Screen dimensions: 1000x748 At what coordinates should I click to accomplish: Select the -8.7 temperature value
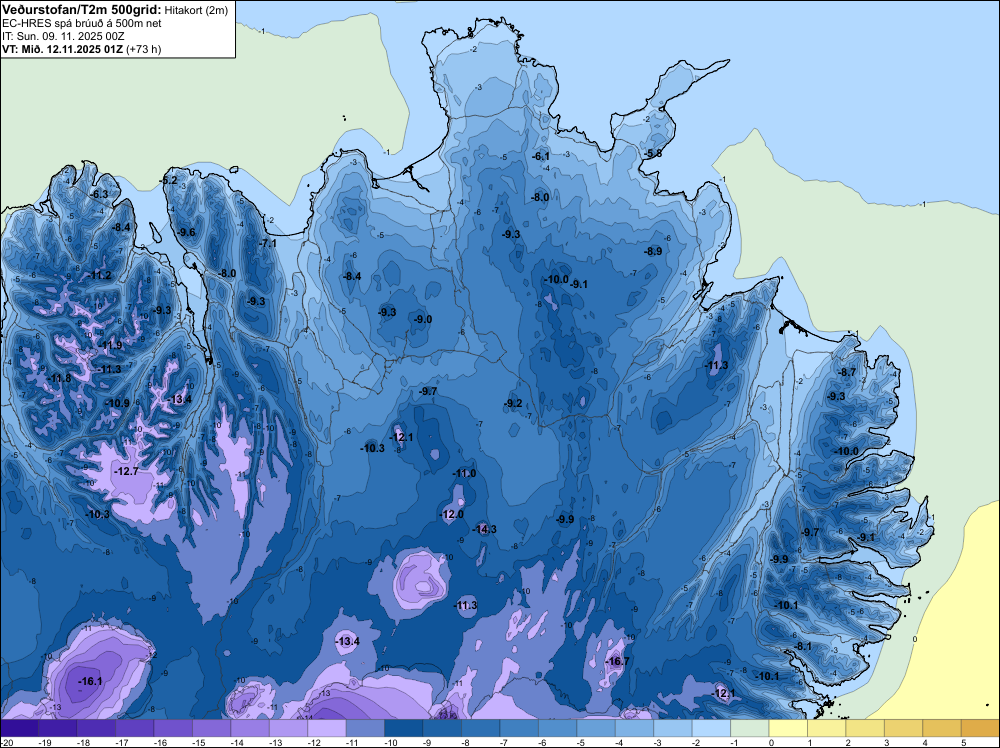846,372
